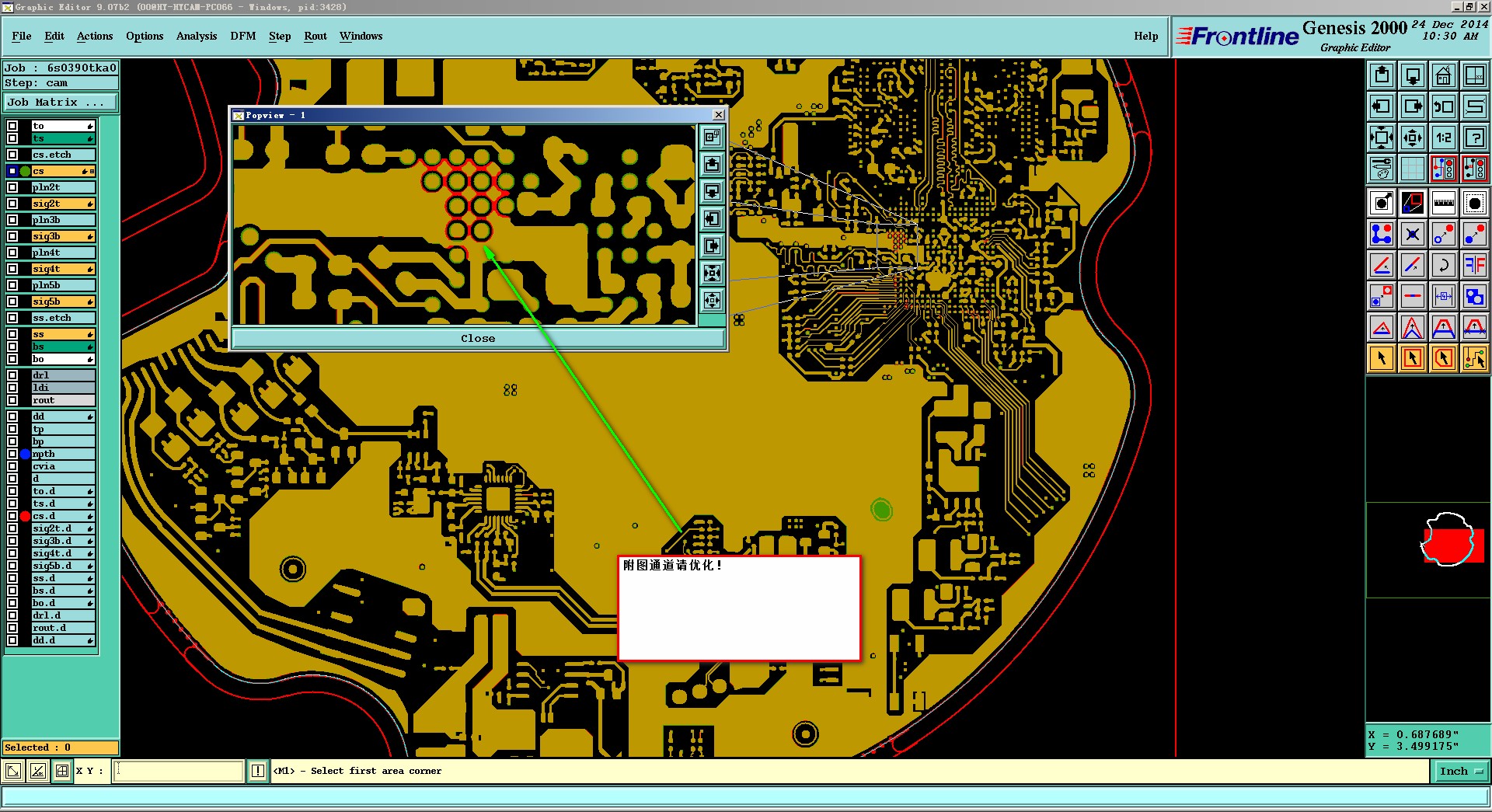Screen dimensions: 1492x812
Task: Click the blue color dot on the mpth layer
Action: point(25,454)
